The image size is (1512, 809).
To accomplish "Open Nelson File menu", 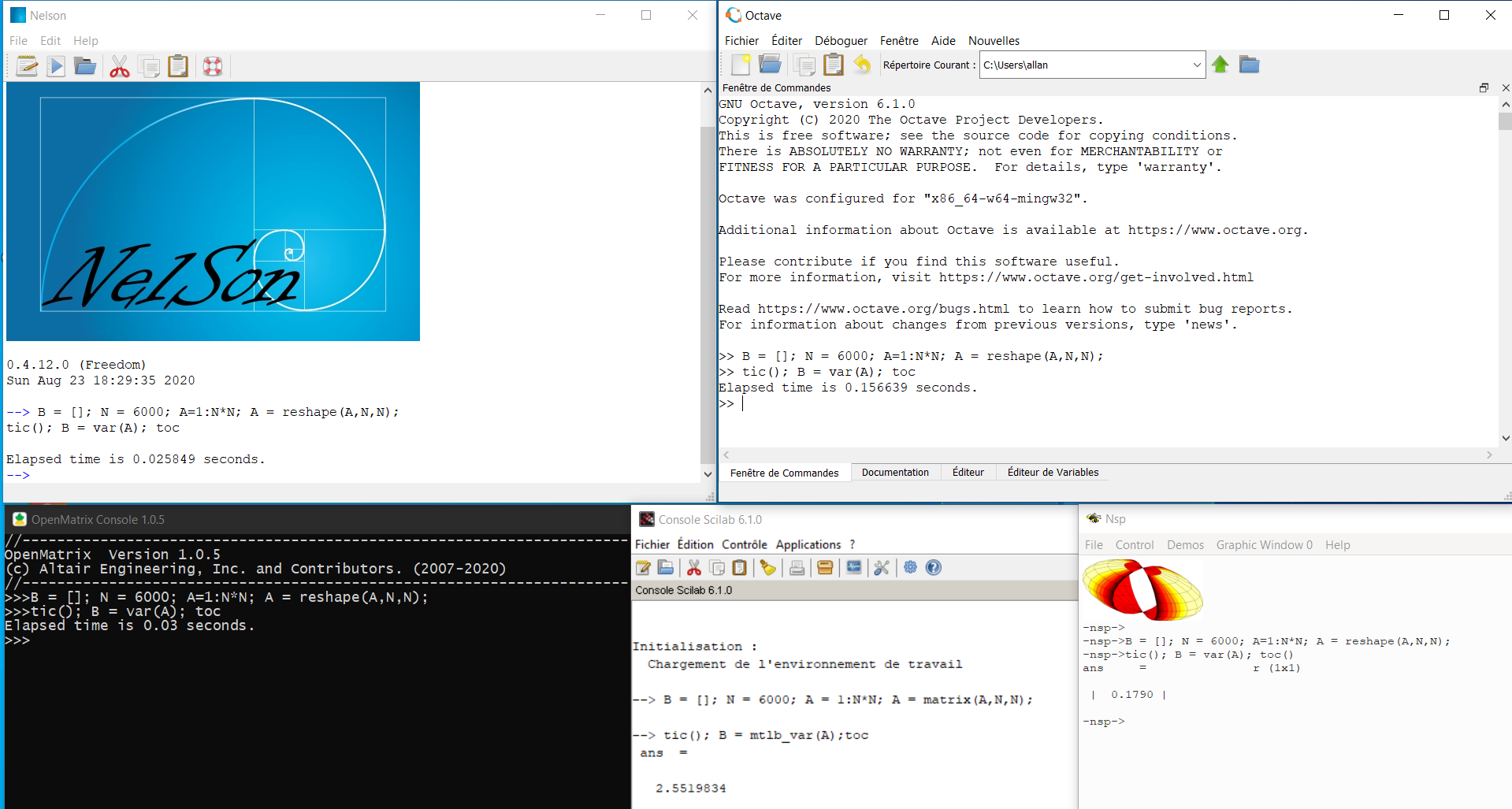I will [x=18, y=41].
